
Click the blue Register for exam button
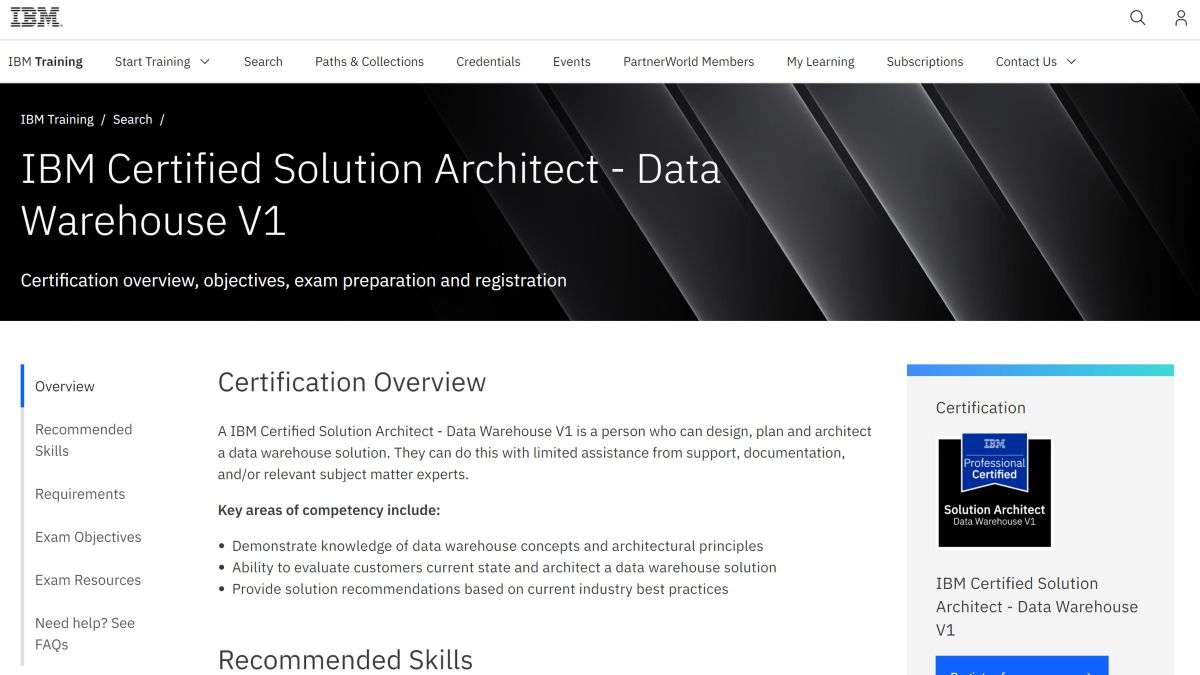coord(1021,666)
